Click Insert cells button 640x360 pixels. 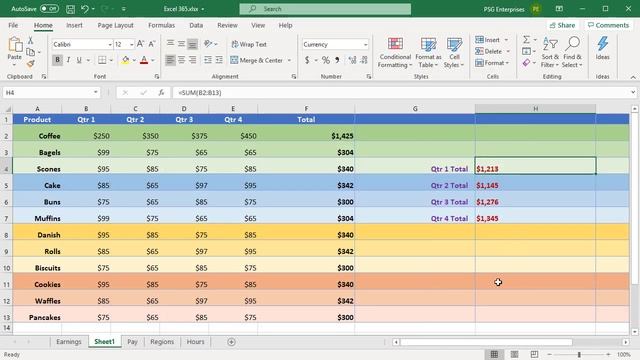(491, 40)
